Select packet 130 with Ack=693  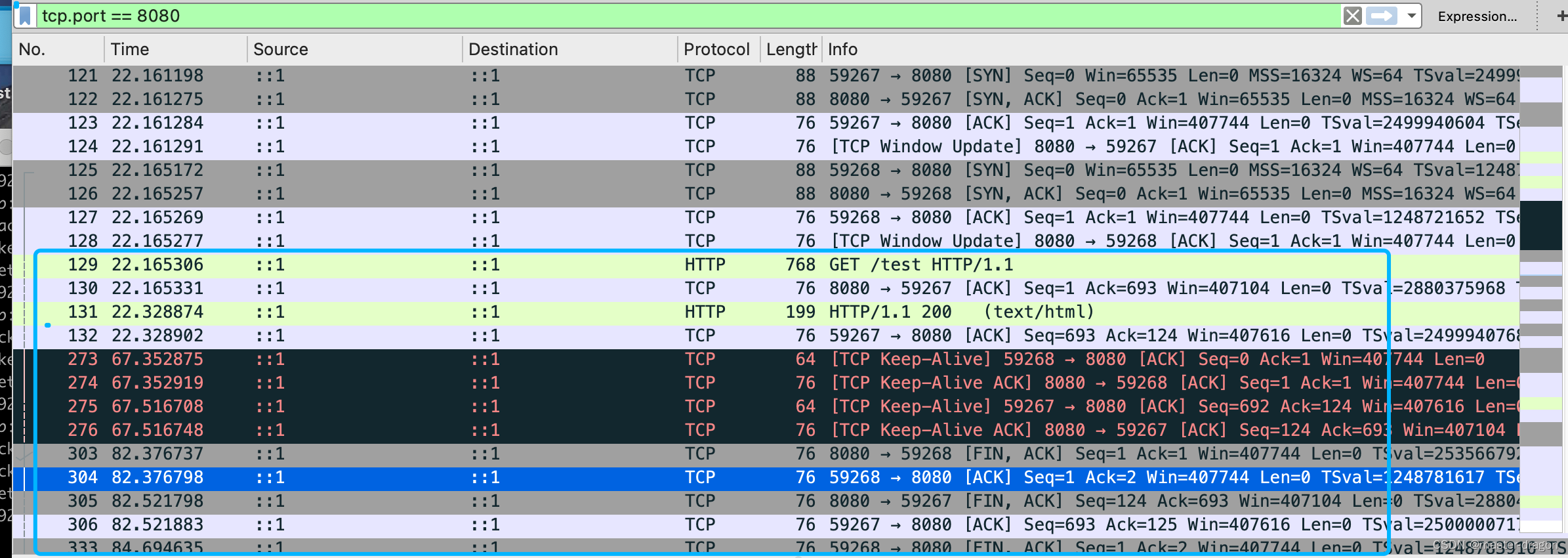click(766, 289)
